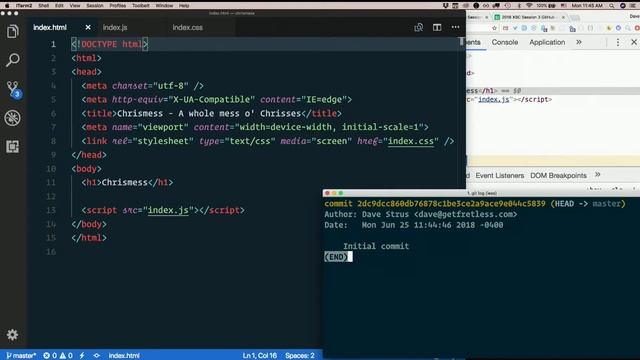Expand more DevTools tabs chevron
This screenshot has width=640, height=360.
tap(579, 42)
